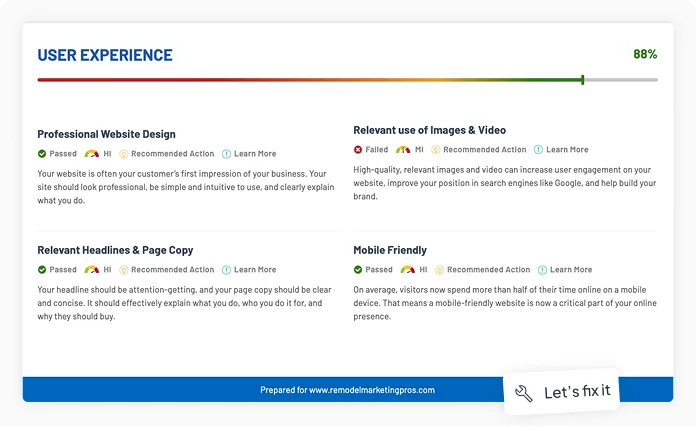Screen dimensions: 696x431
Task: Click the marker on the User Experience score bar
Action: 583,79
